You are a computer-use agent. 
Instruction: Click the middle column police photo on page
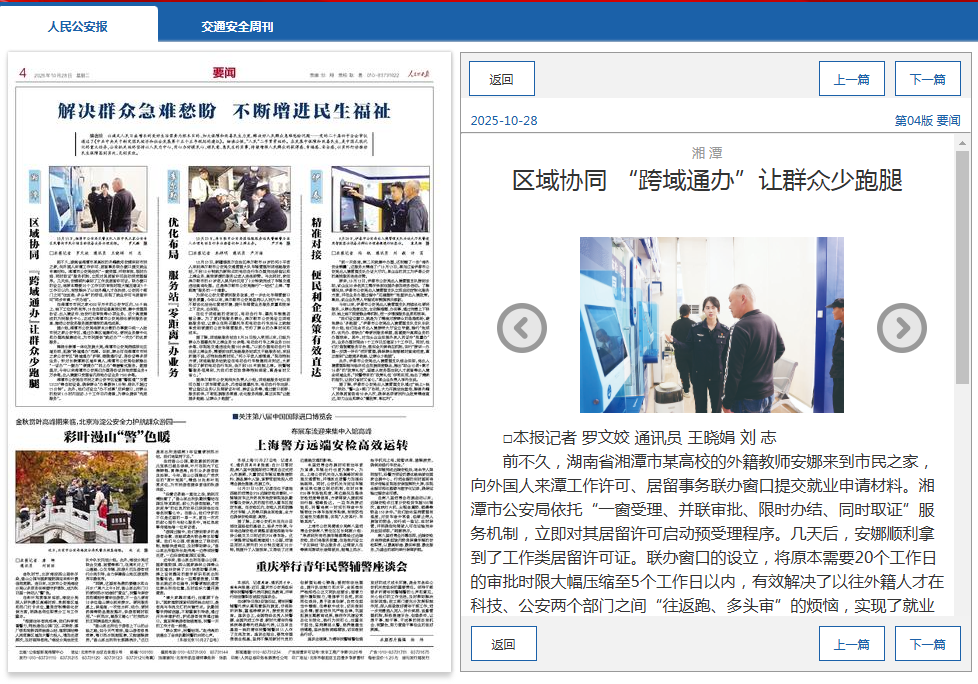pyautogui.click(x=240, y=199)
